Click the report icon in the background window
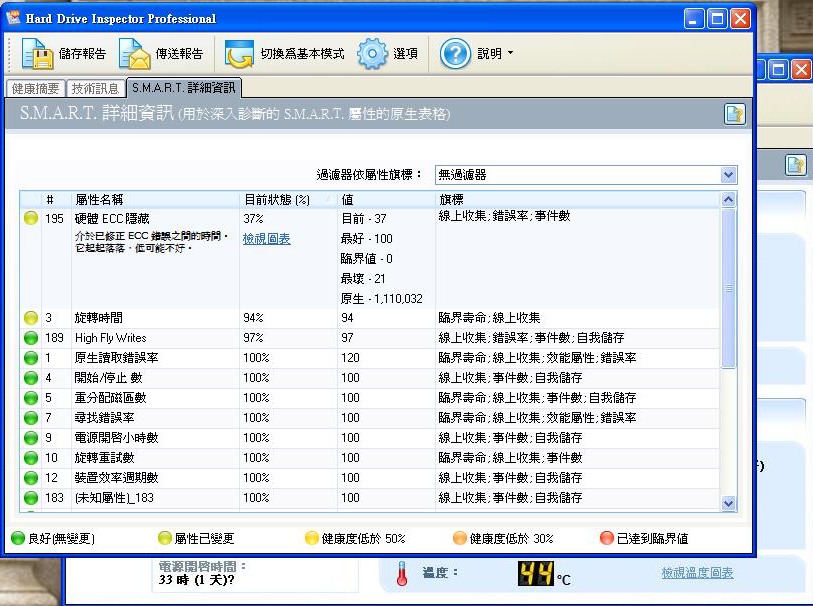The image size is (813, 606). click(x=795, y=165)
